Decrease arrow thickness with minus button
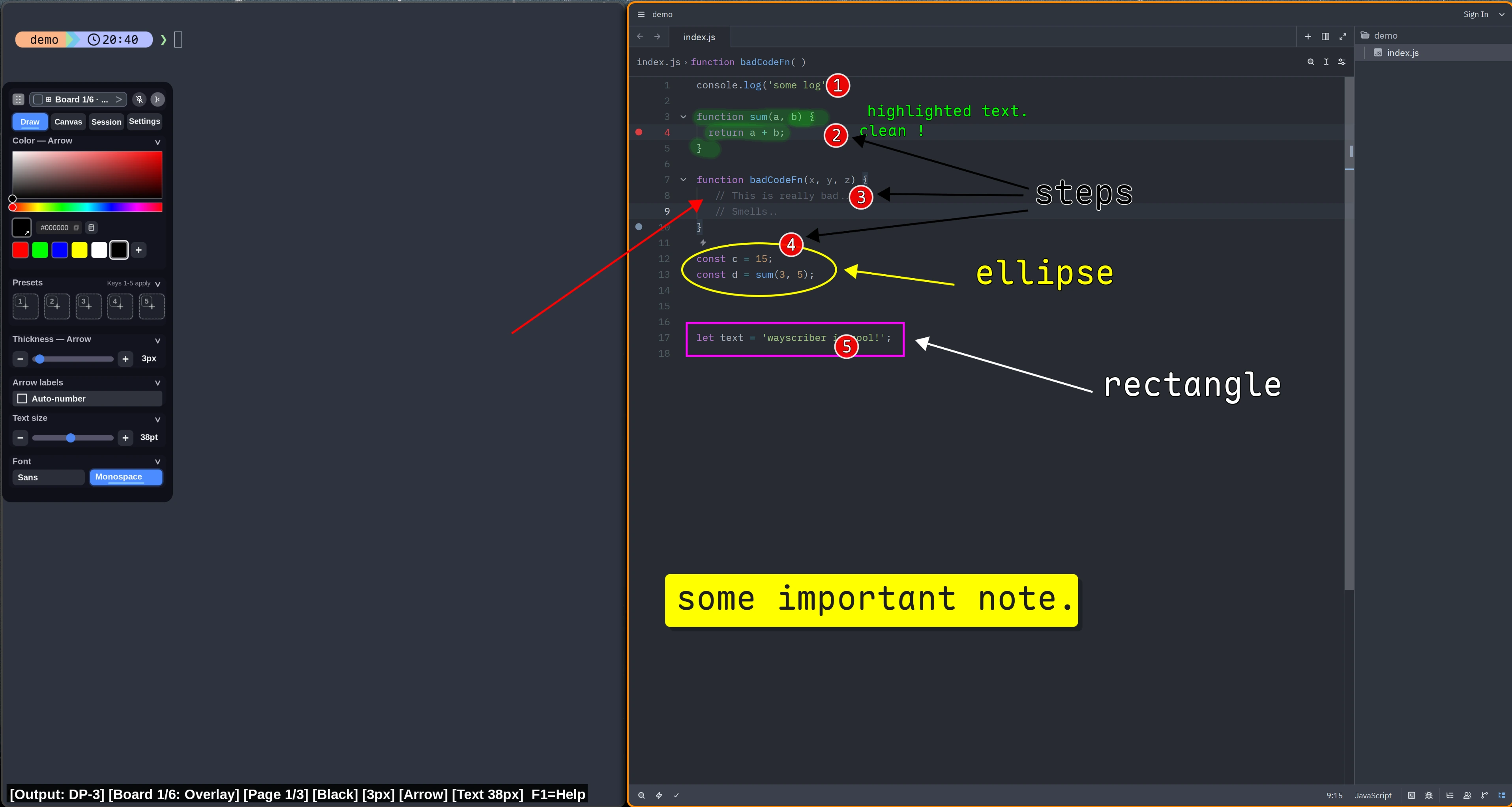 (x=21, y=359)
